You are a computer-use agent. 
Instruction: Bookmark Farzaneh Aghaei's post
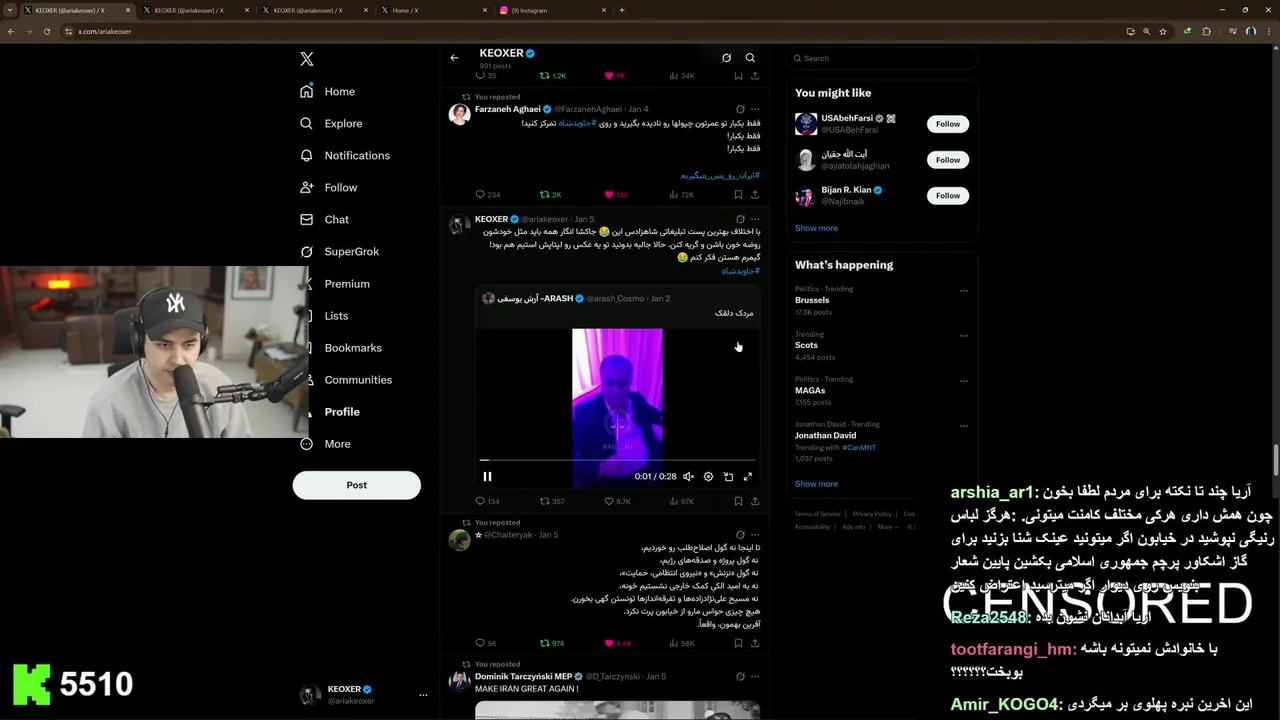(x=738, y=195)
